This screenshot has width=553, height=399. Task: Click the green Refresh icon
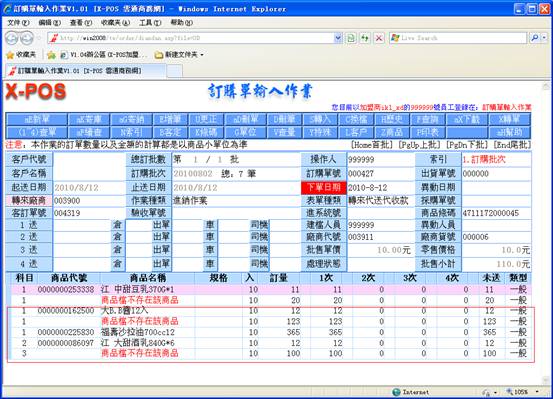[x=365, y=38]
